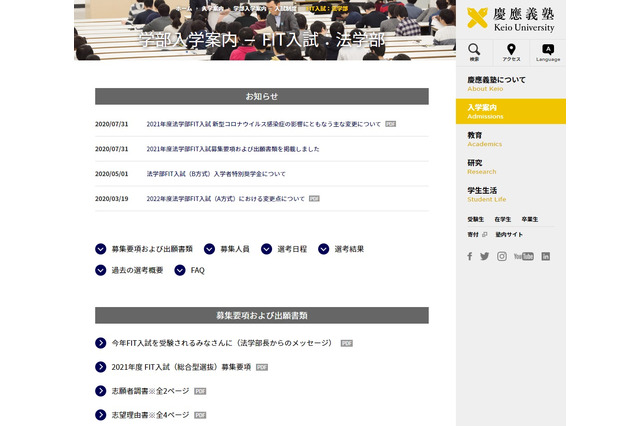Open 2021年度 FIT入試（総合型選抜）募集要項 link

(x=181, y=367)
